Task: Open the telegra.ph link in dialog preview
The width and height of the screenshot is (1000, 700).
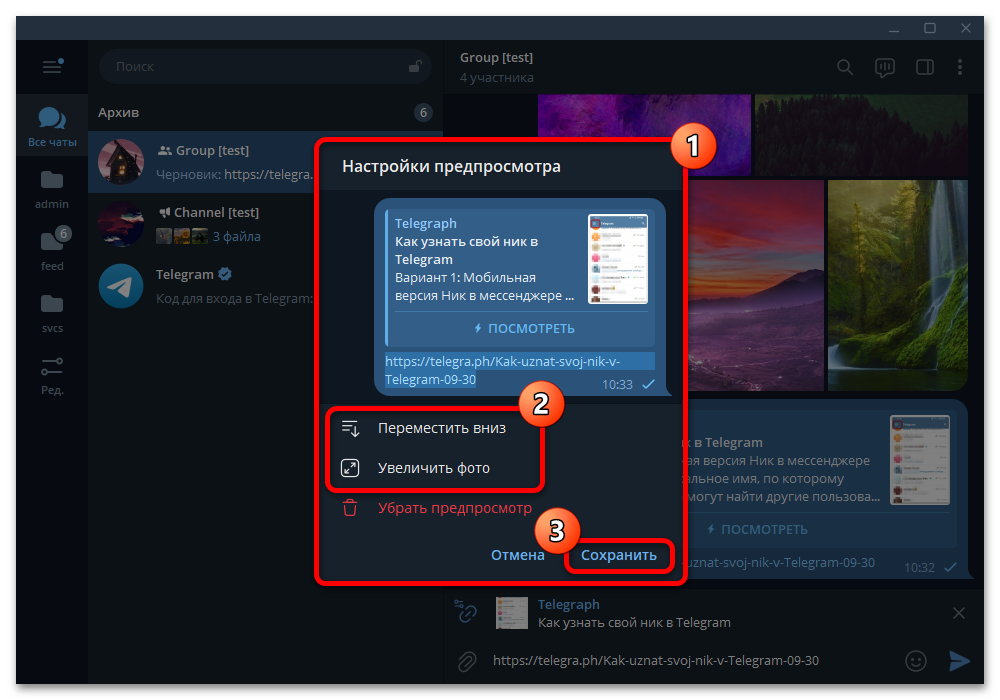Action: click(503, 370)
